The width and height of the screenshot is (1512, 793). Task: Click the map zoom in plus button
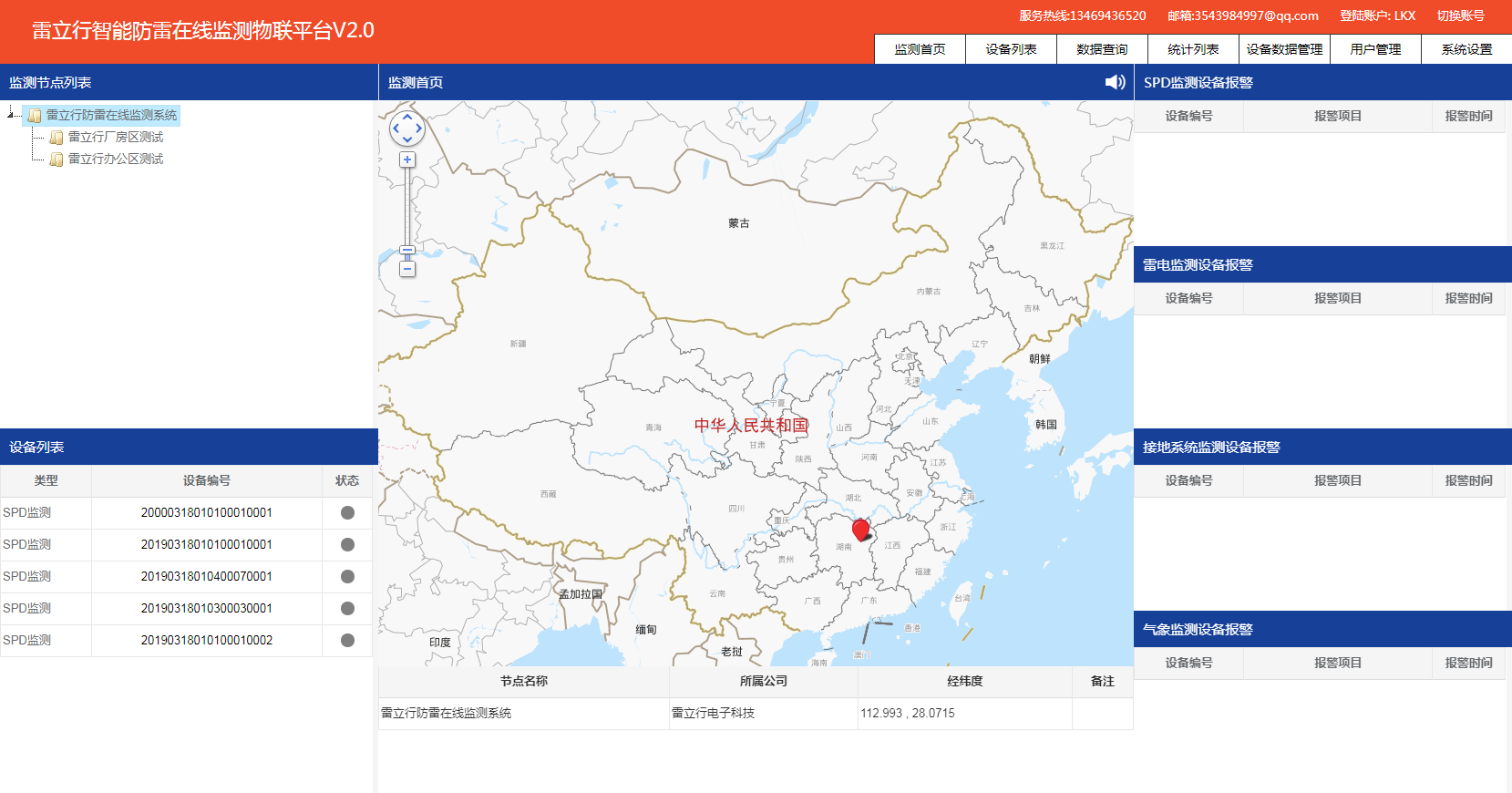click(407, 160)
